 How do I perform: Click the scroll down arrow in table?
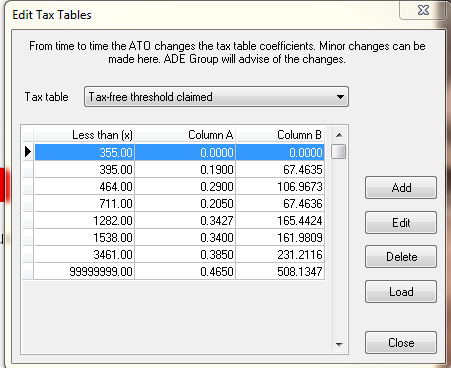[x=339, y=344]
